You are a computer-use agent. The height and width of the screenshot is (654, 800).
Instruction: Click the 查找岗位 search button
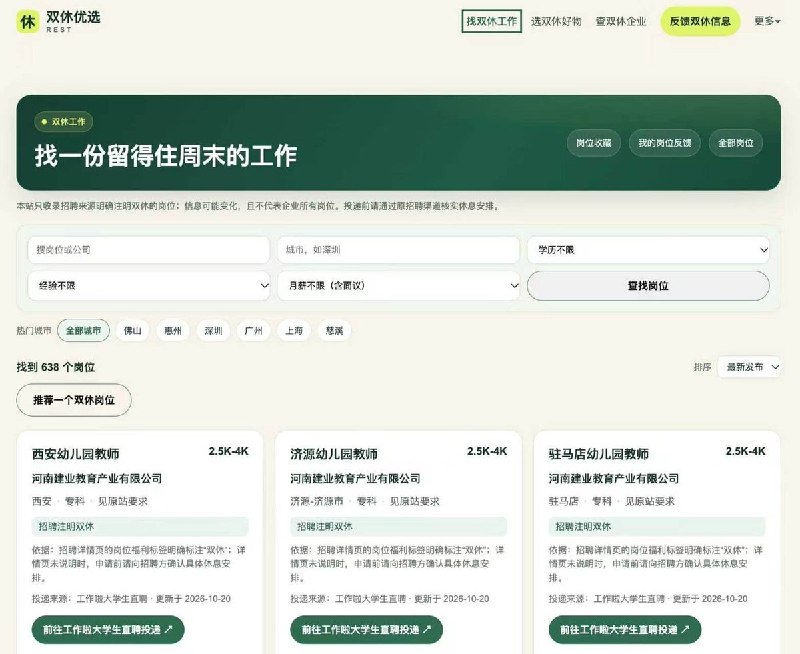pos(648,286)
